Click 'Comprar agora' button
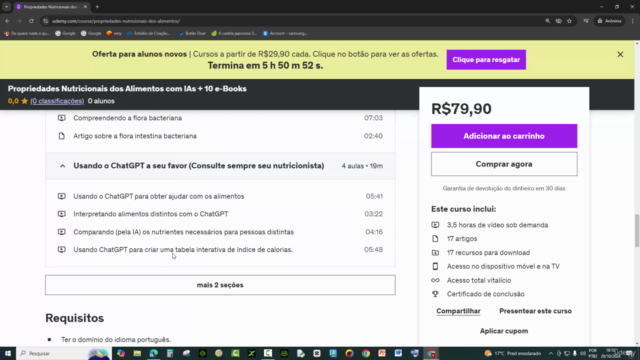 pyautogui.click(x=504, y=164)
